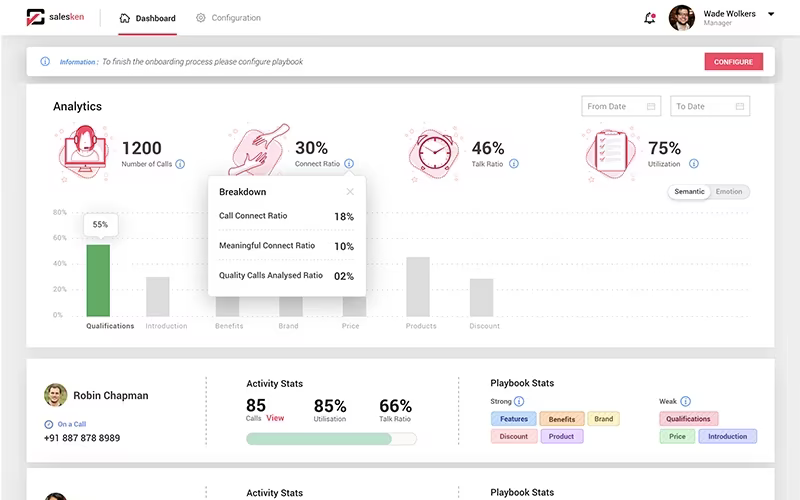This screenshot has width=800, height=500.
Task: Open the Configuration tab
Action: click(228, 18)
